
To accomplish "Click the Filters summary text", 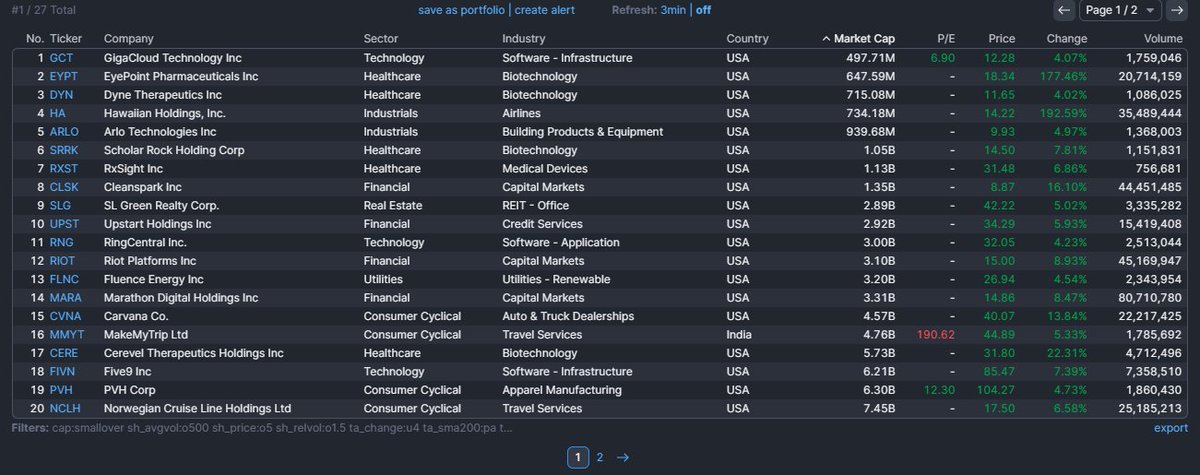I will [x=262, y=428].
